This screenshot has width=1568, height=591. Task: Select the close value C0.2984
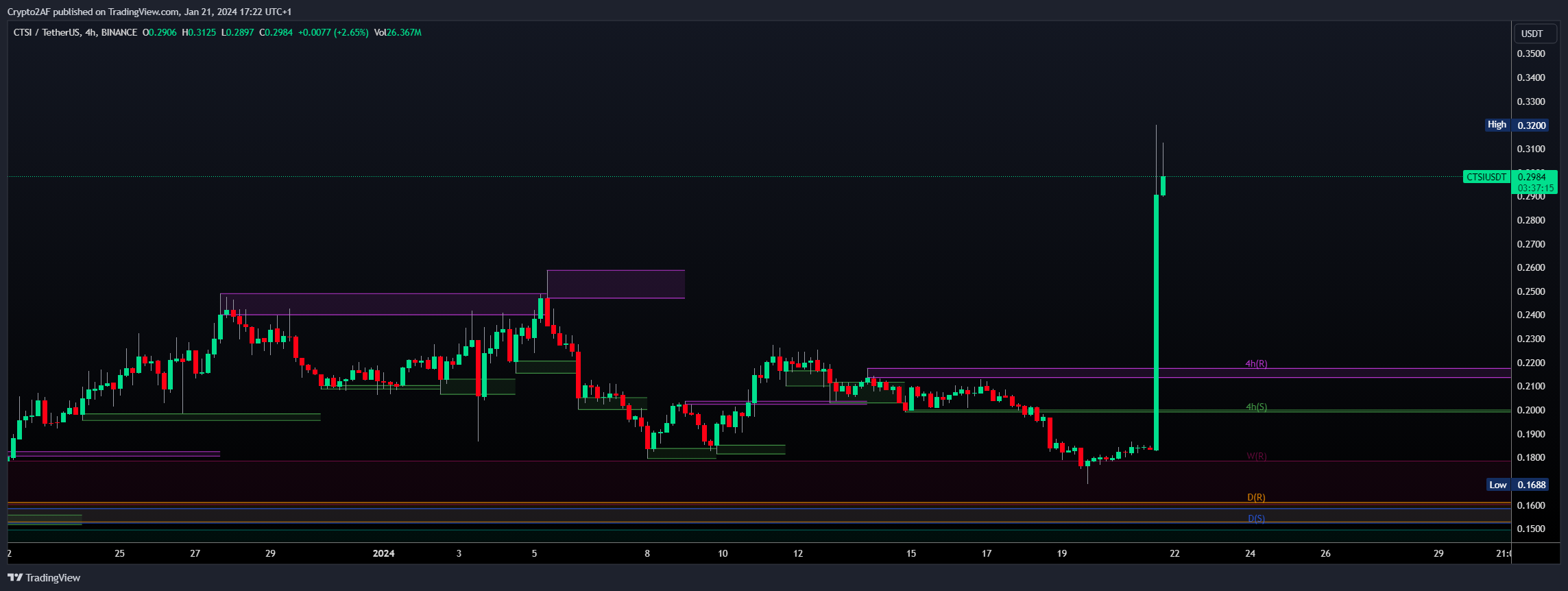point(276,32)
